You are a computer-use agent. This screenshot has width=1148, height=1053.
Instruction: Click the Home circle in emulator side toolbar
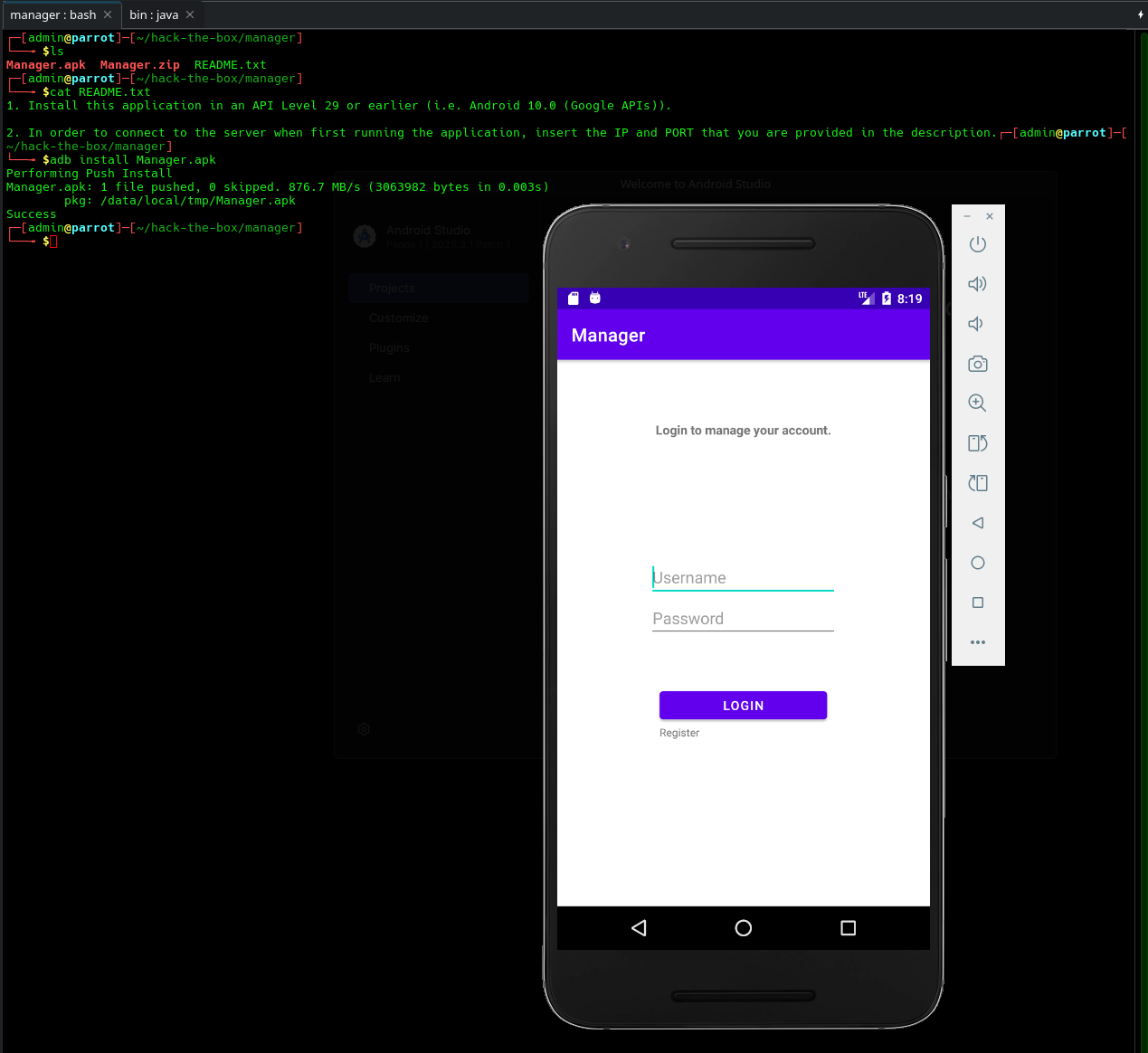point(977,563)
